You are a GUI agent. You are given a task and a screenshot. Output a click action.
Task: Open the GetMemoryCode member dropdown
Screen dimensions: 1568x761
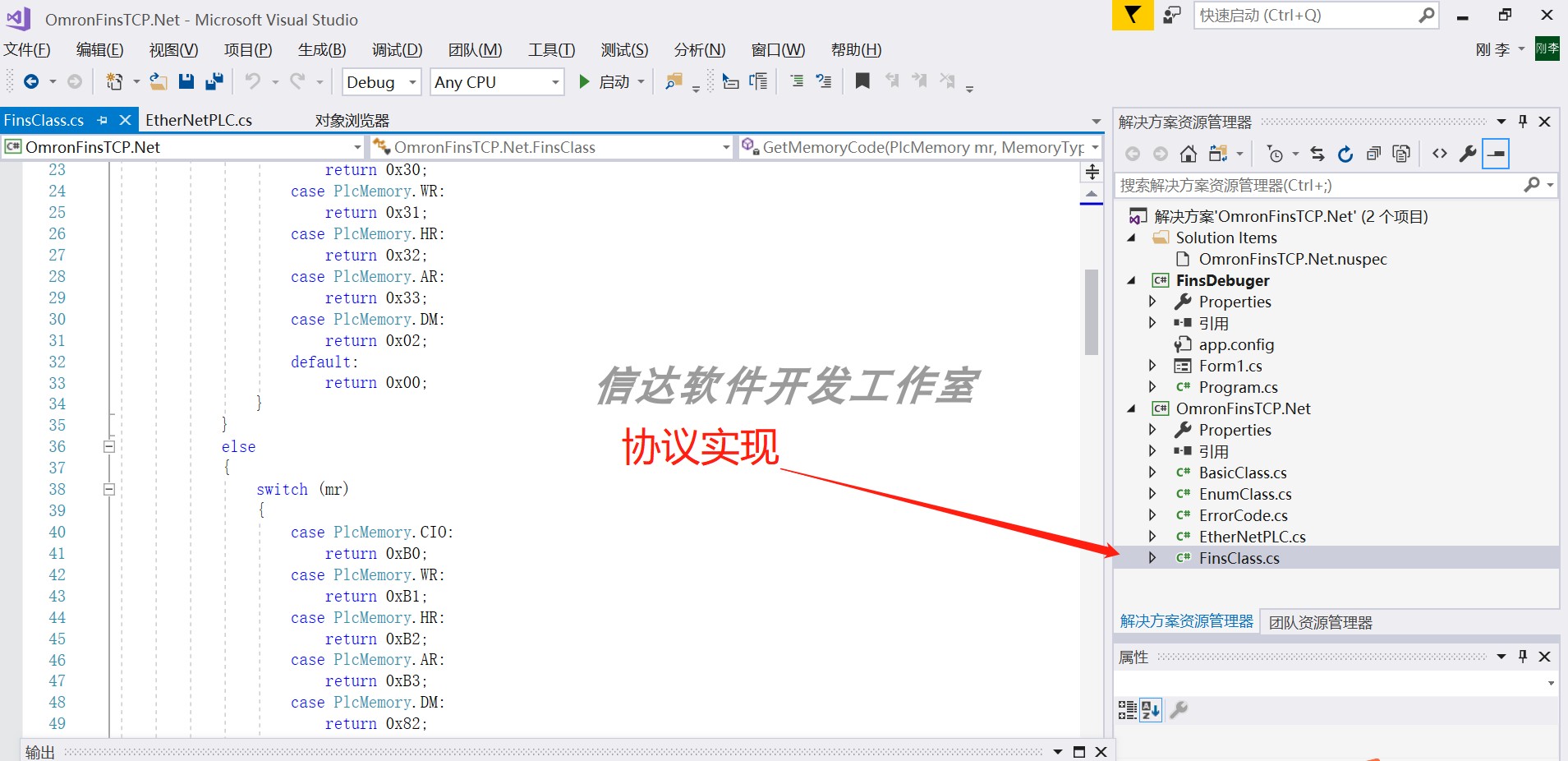(x=1094, y=147)
